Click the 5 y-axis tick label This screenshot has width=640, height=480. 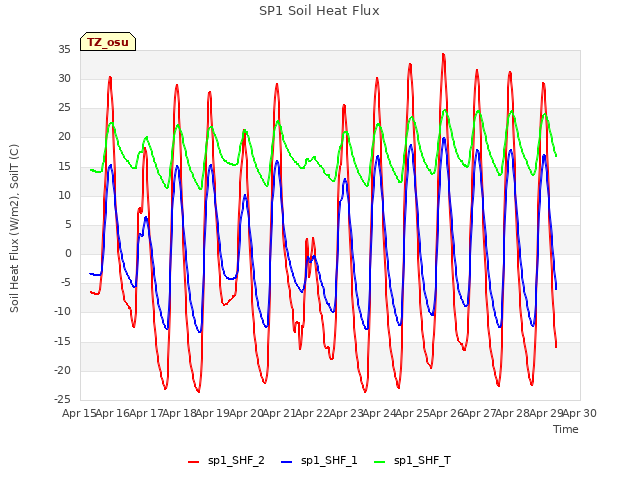pos(68,224)
